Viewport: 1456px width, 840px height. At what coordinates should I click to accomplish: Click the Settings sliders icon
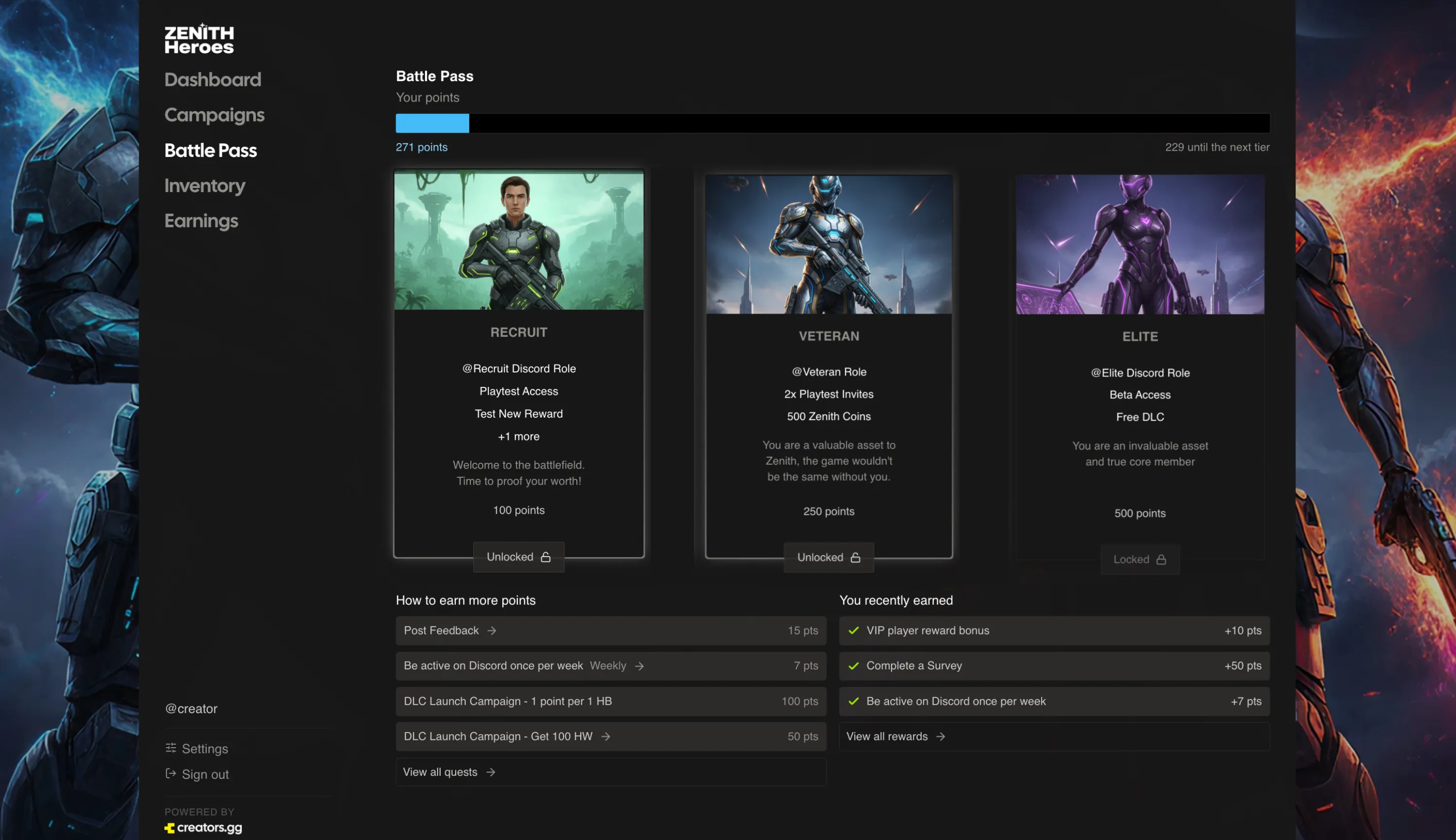(171, 748)
